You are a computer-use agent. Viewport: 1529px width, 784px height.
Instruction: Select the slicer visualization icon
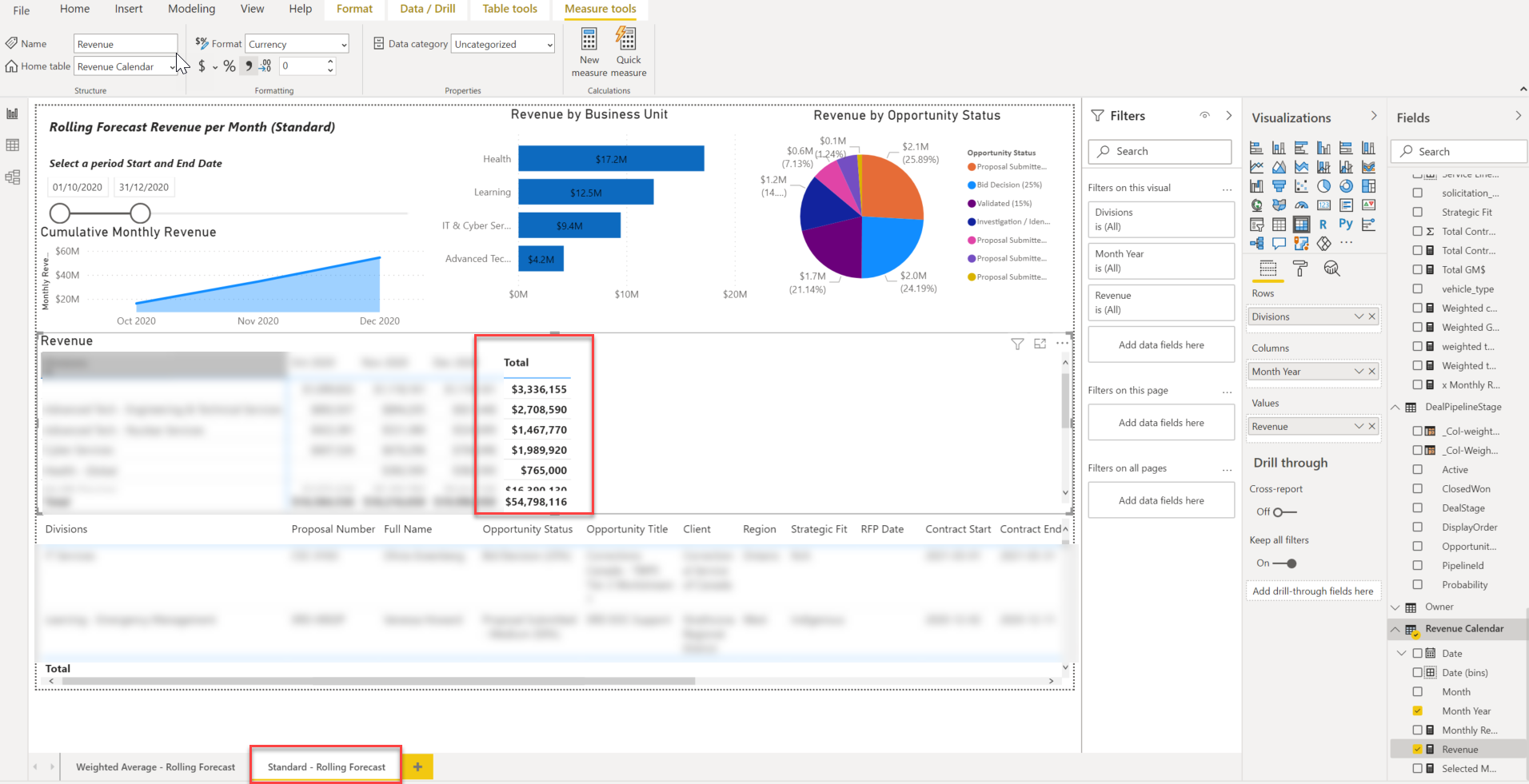1256,225
